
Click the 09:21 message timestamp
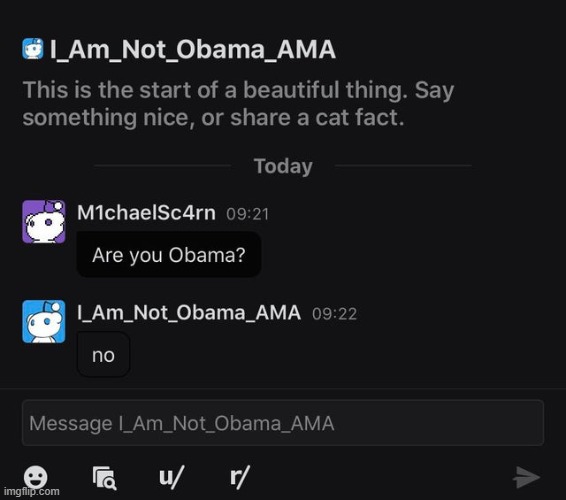click(x=248, y=214)
